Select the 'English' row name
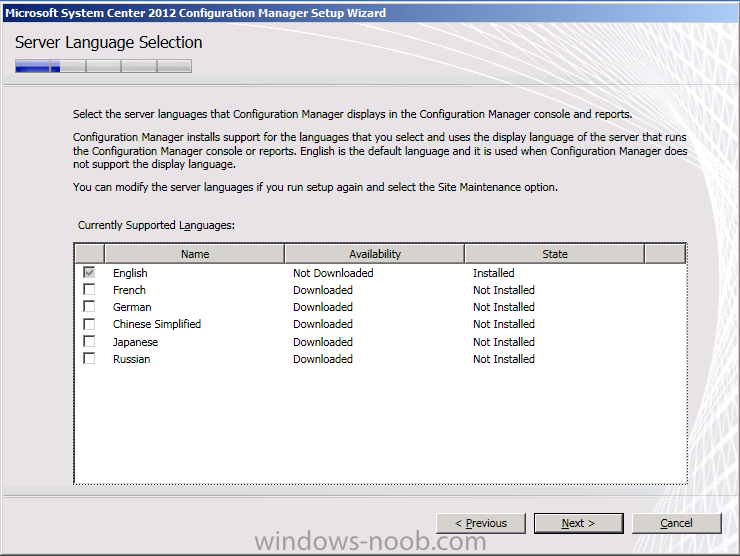Viewport: 740px width, 556px height. tap(130, 273)
